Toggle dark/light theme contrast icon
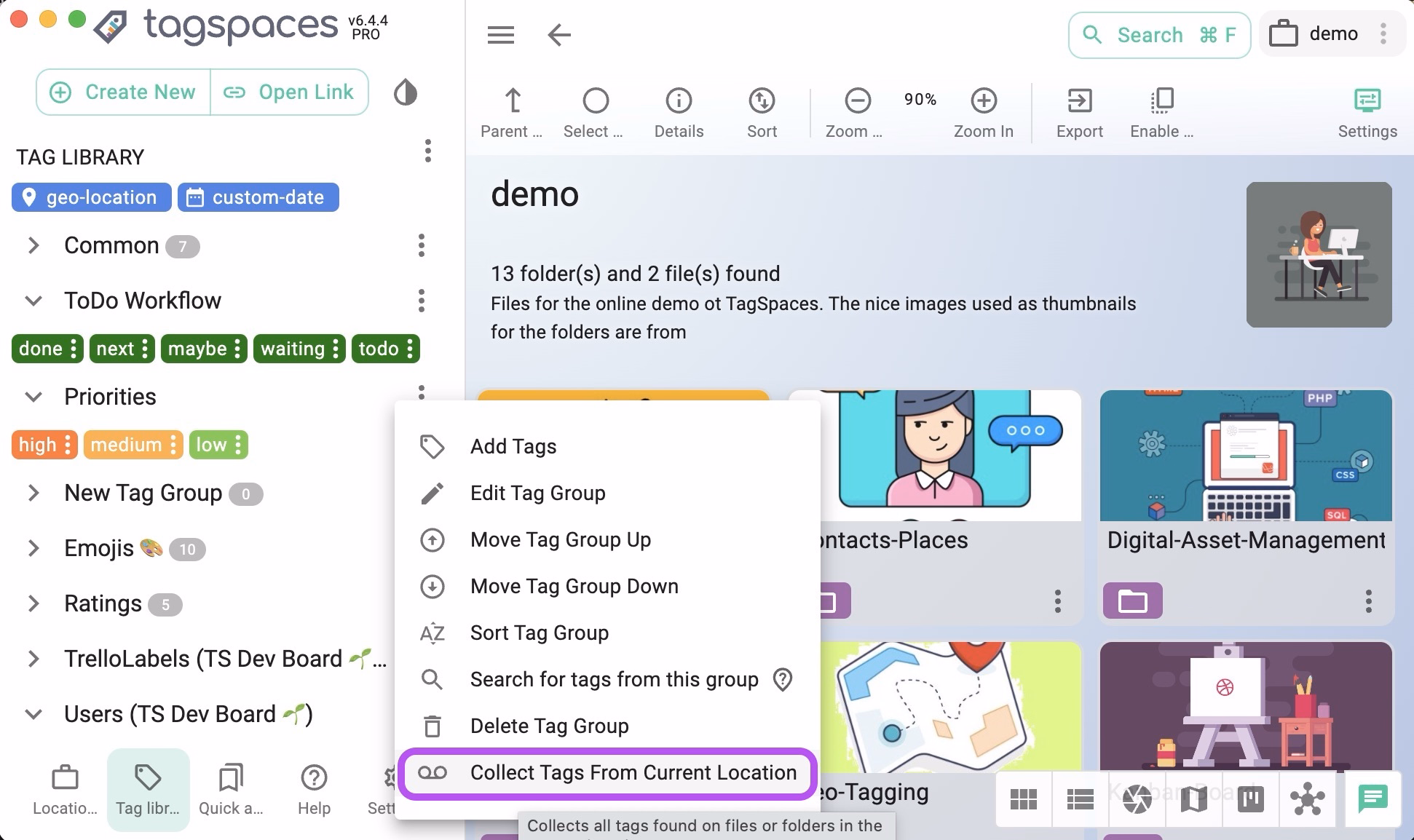Image resolution: width=1414 pixels, height=840 pixels. point(406,92)
